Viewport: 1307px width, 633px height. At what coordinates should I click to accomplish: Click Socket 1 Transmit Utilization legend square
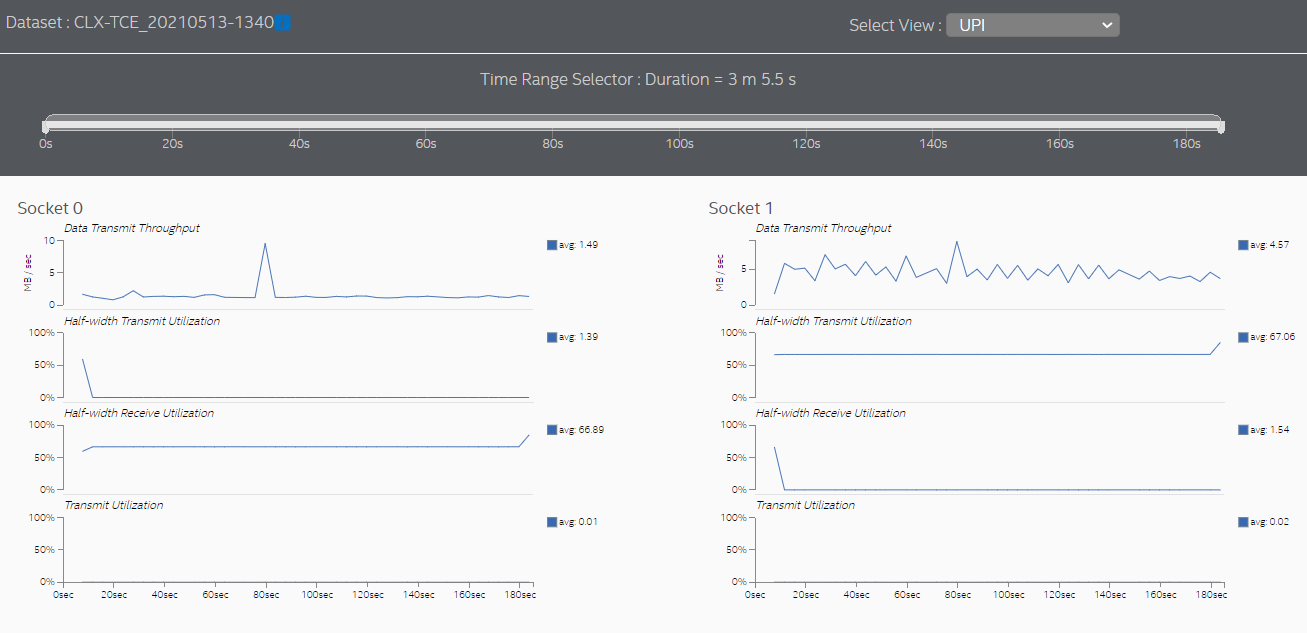click(1243, 522)
